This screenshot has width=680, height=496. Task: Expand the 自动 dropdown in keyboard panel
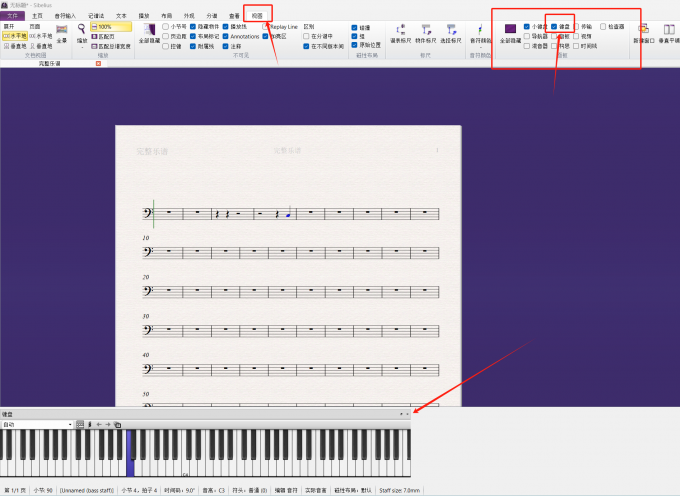70,425
